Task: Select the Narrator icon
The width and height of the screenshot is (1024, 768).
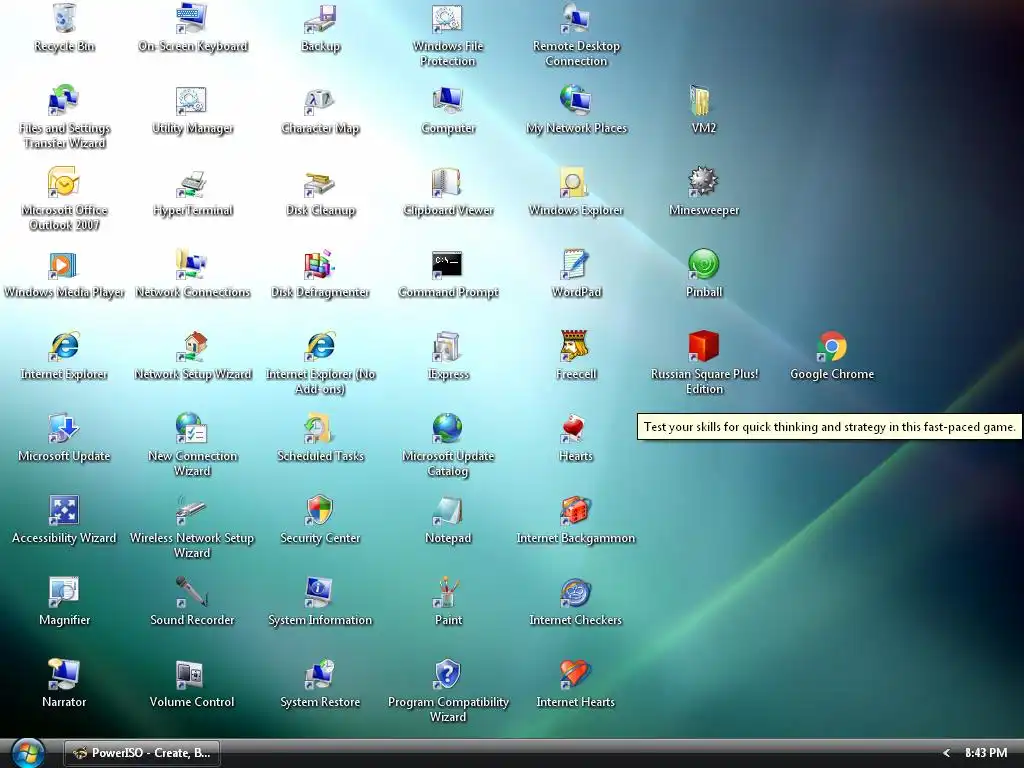Action: [x=64, y=673]
